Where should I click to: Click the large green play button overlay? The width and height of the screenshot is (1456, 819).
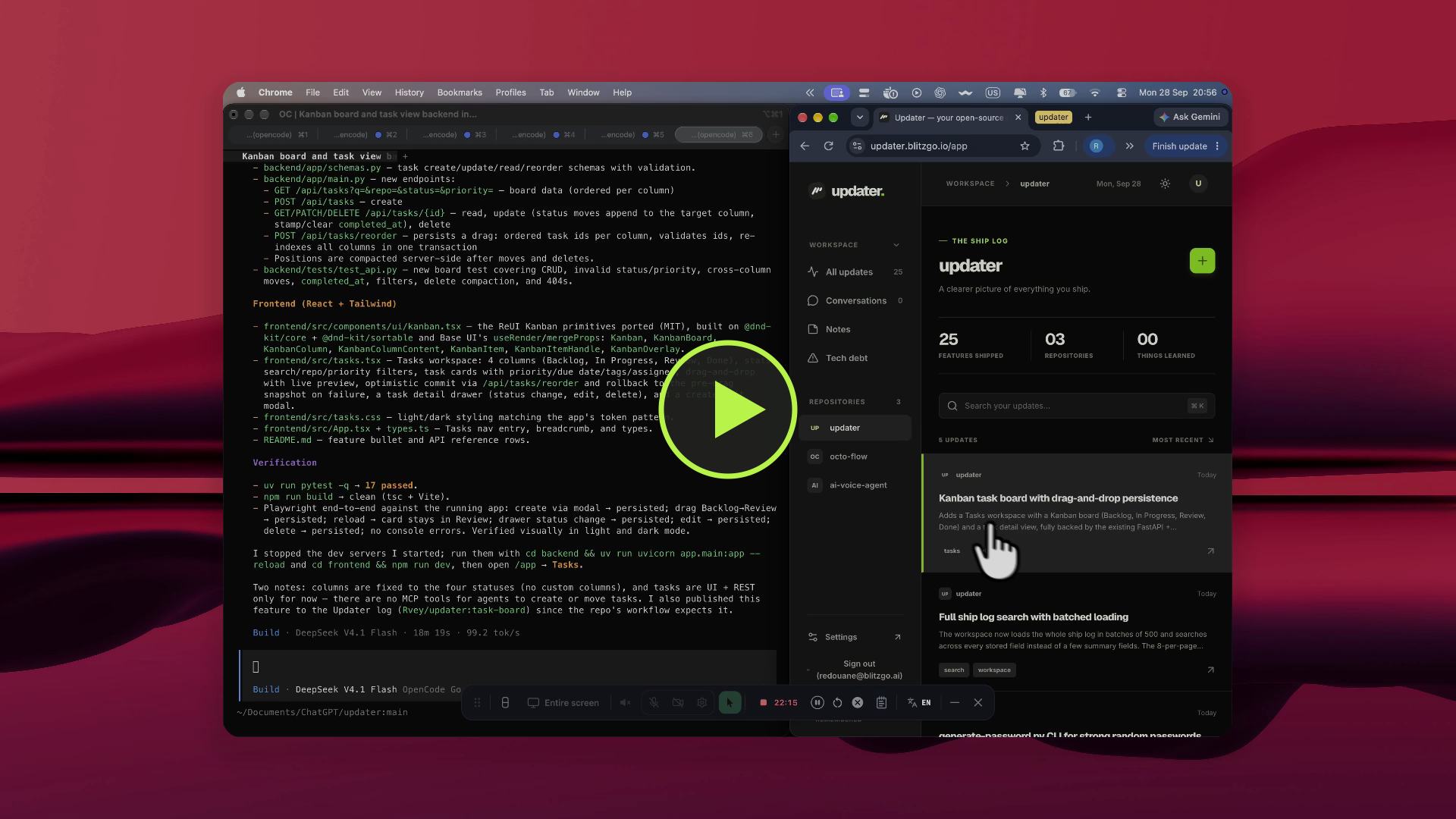coord(728,409)
